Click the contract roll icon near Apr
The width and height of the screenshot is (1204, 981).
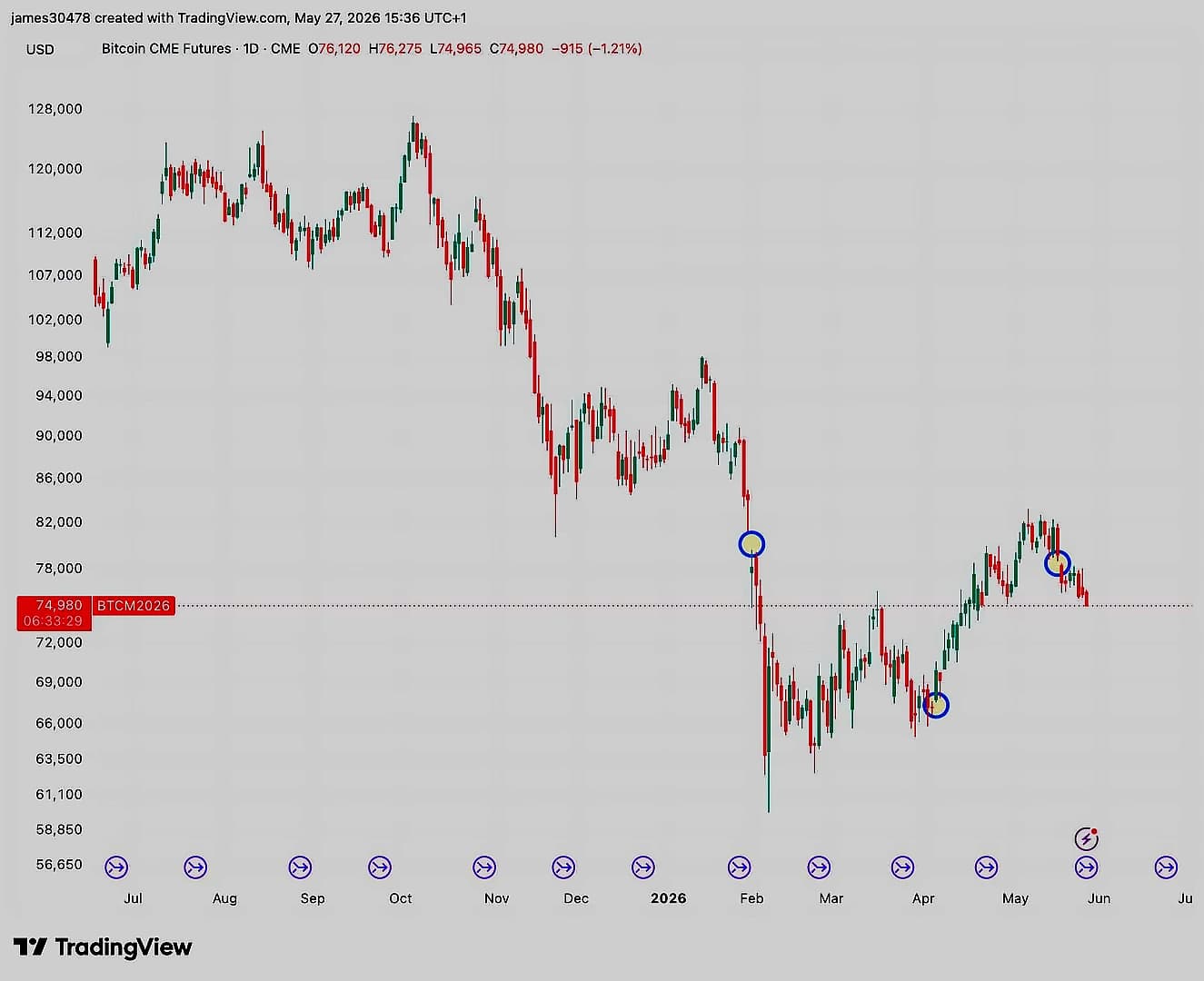(902, 867)
